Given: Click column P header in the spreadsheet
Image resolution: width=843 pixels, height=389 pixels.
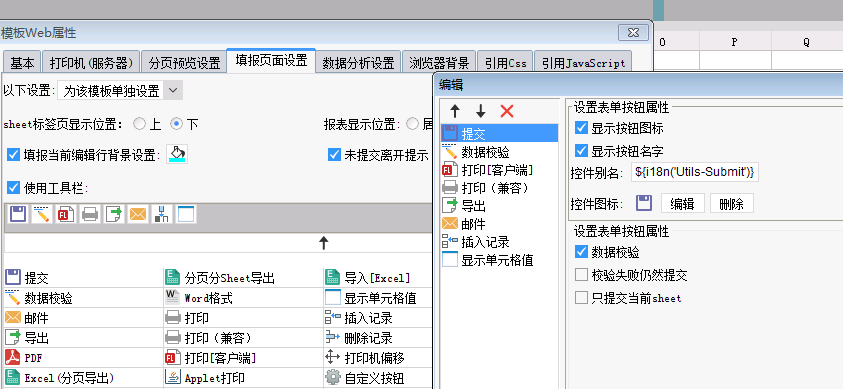Looking at the screenshot, I should click(x=735, y=42).
